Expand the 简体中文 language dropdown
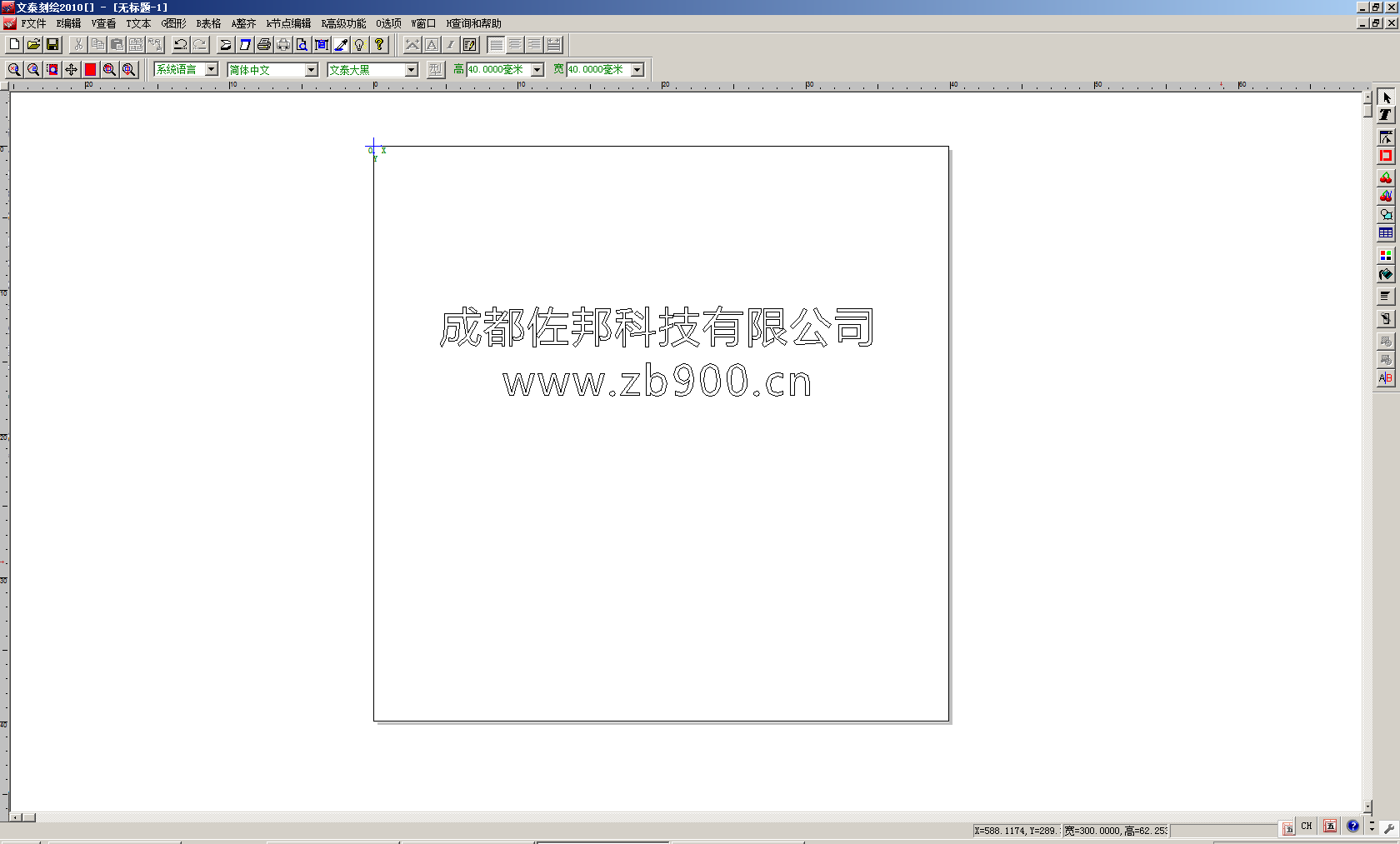This screenshot has width=1400, height=844. tap(309, 69)
